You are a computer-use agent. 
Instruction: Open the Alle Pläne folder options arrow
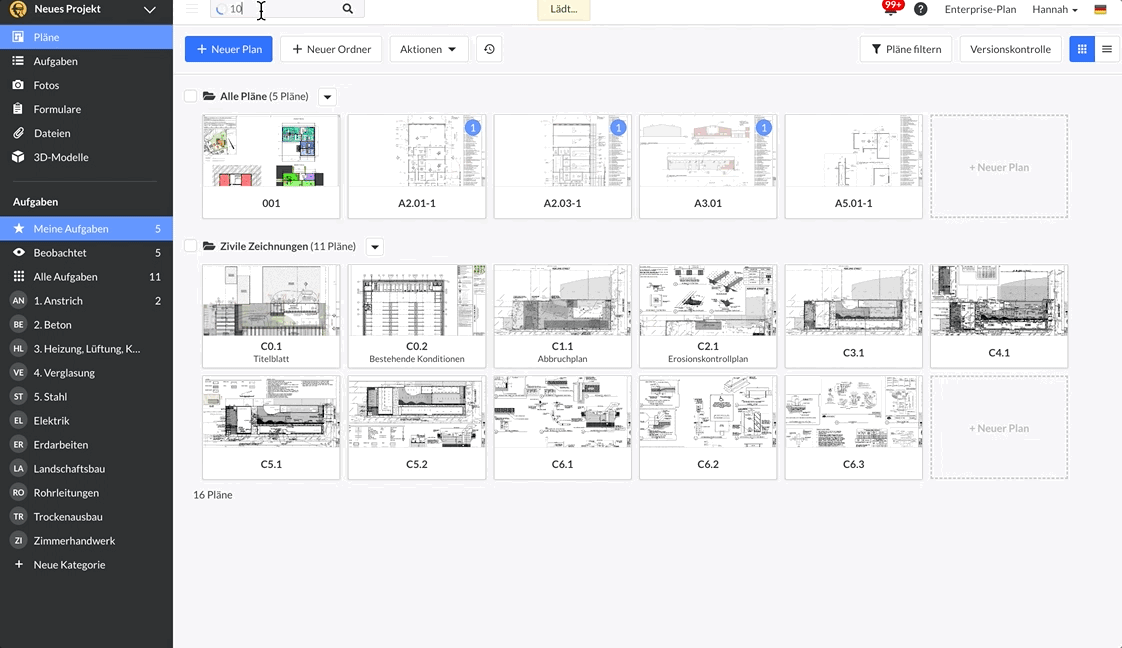point(328,97)
